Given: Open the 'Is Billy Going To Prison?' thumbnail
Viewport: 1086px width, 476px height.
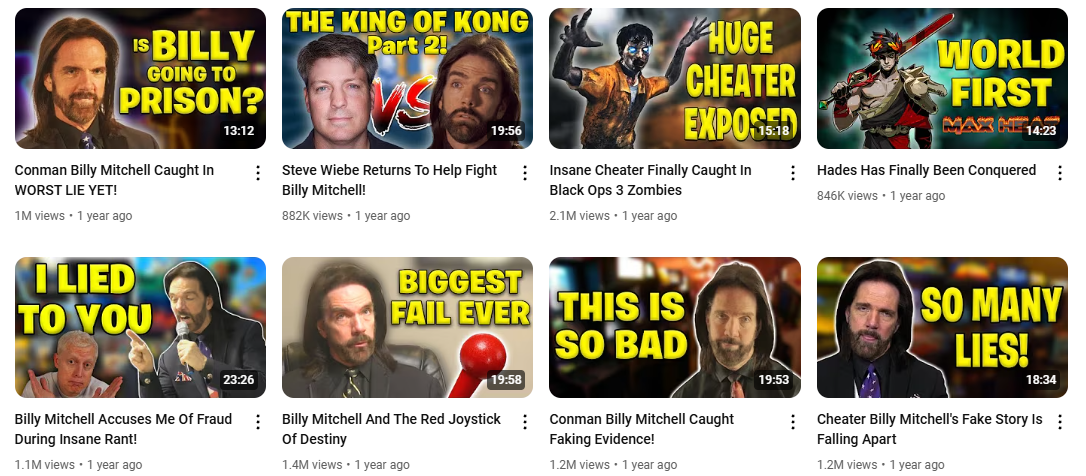Looking at the screenshot, I should point(140,78).
